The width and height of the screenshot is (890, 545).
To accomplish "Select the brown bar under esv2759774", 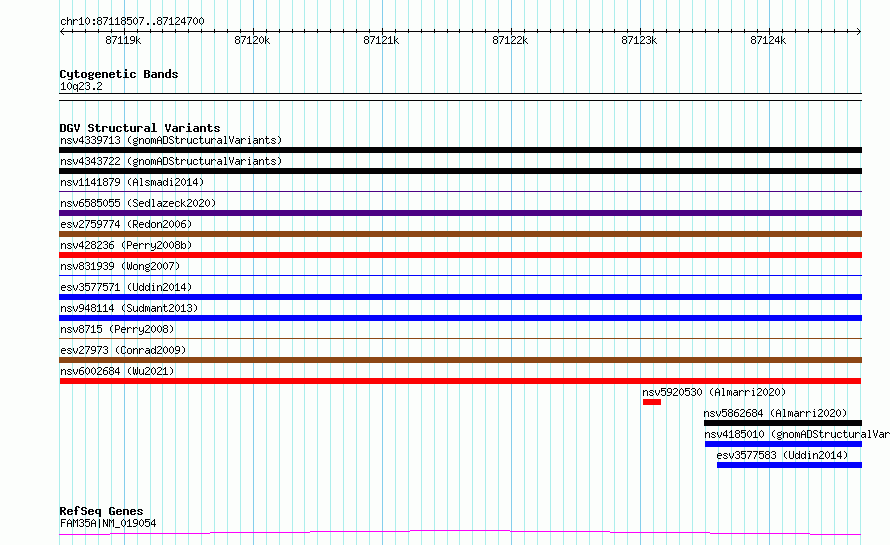I will [460, 234].
